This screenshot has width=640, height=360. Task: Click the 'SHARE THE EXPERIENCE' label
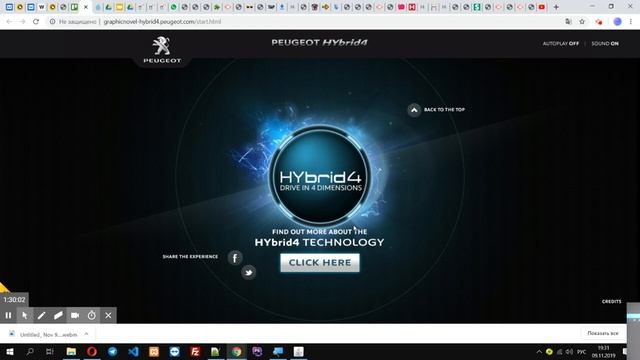click(x=190, y=257)
